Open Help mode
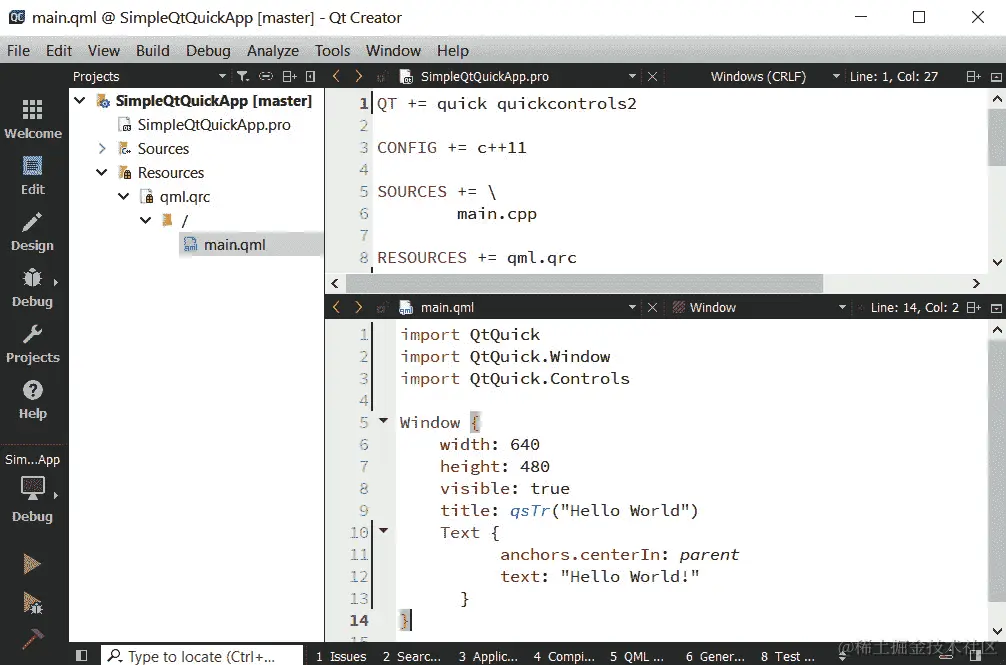1006x665 pixels. click(x=33, y=400)
